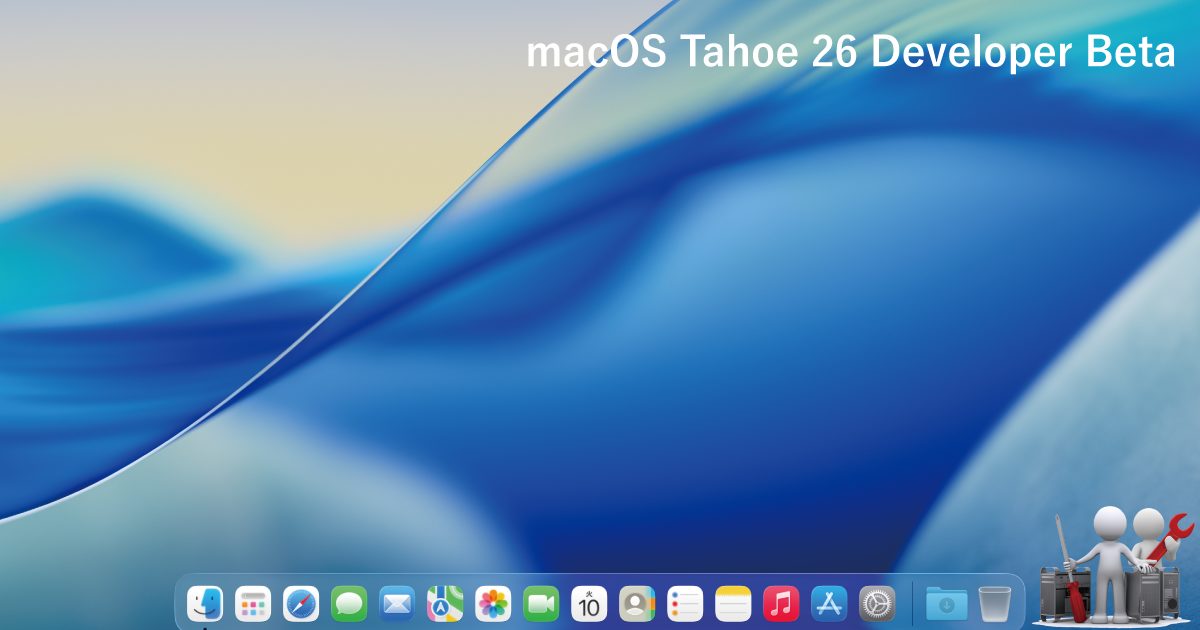1200x630 pixels.
Task: Open the Notes app
Action: (x=732, y=603)
